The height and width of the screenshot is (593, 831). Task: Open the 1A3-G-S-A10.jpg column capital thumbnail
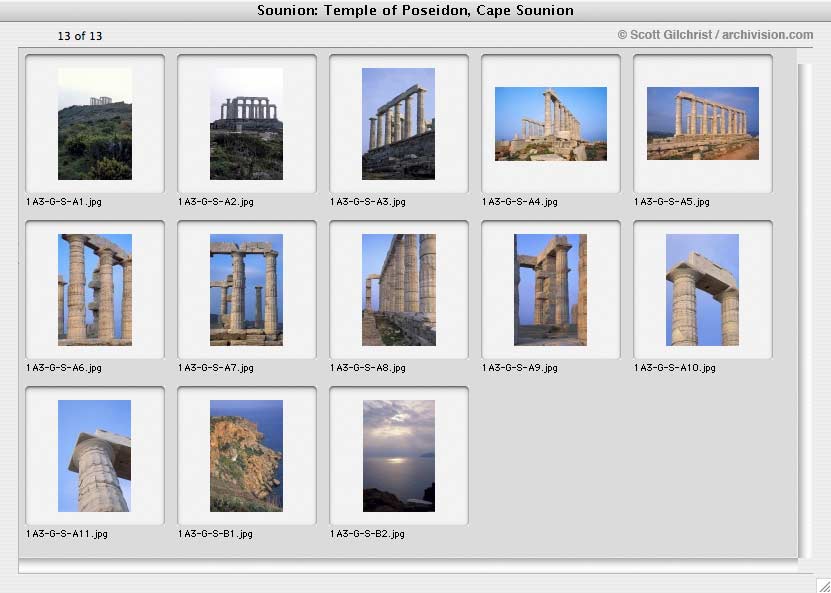tap(702, 290)
